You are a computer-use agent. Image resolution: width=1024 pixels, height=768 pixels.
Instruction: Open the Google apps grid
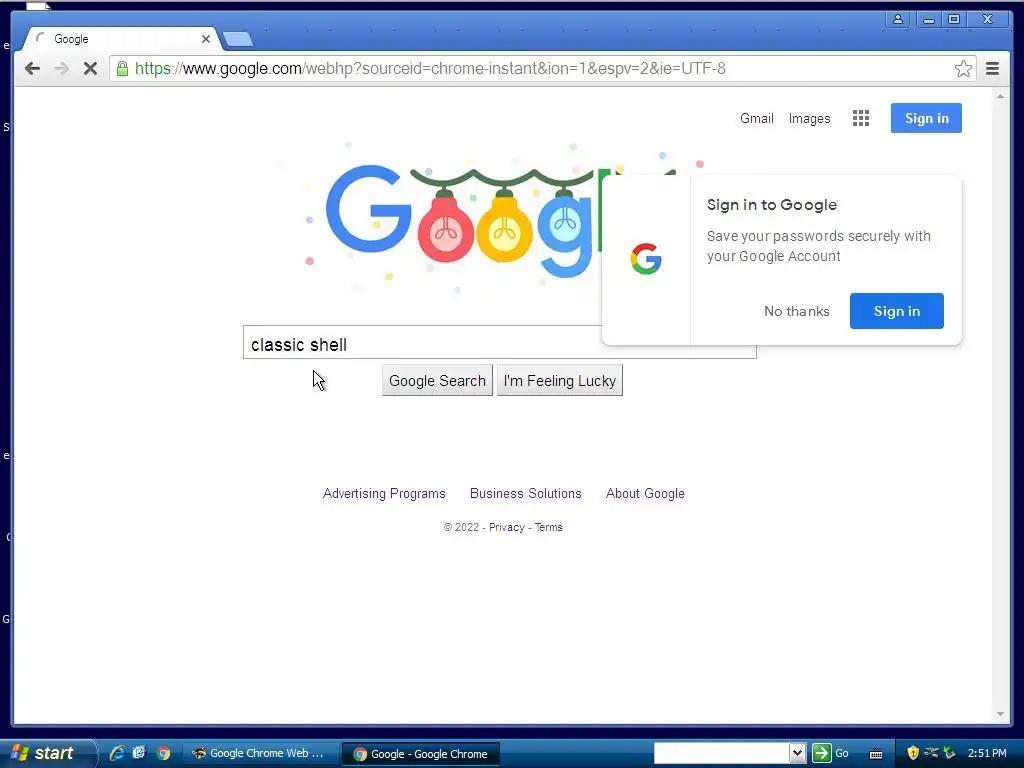[861, 118]
